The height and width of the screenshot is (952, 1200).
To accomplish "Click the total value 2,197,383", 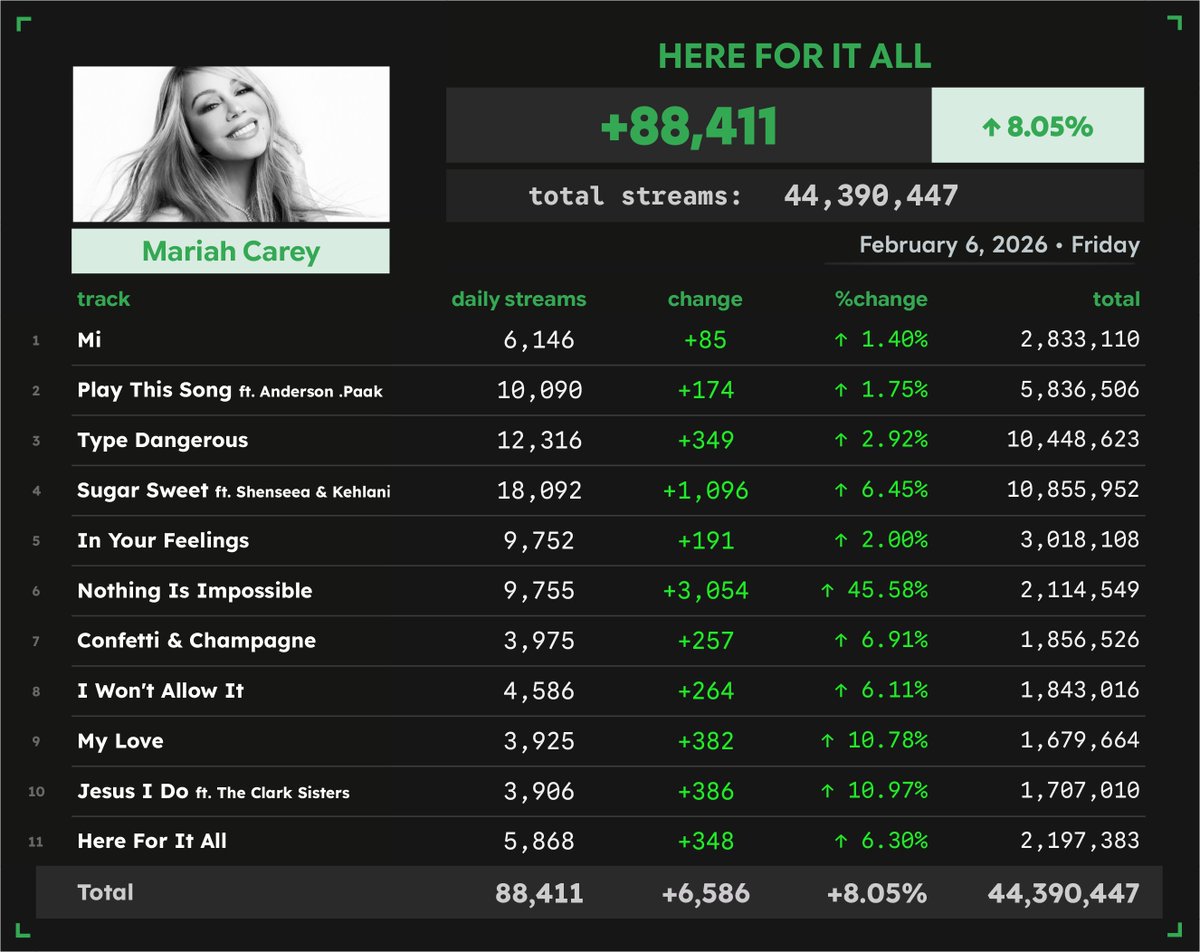I will point(1080,840).
